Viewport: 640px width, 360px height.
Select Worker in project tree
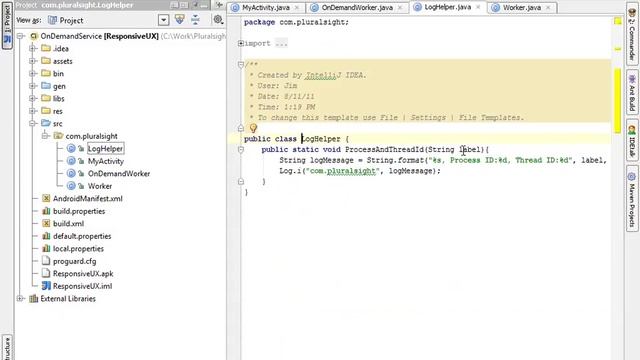pos(100,186)
